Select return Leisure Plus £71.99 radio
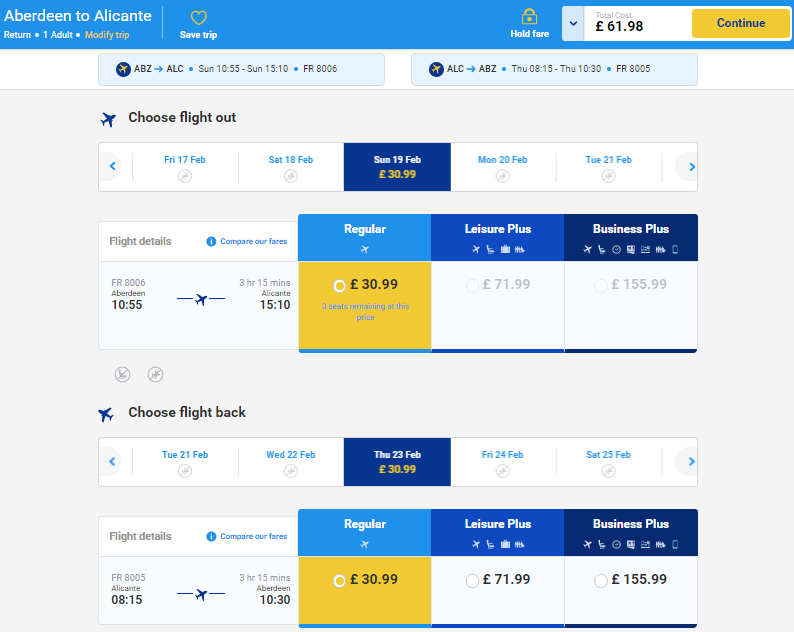Screen dimensions: 794x632 point(472,581)
